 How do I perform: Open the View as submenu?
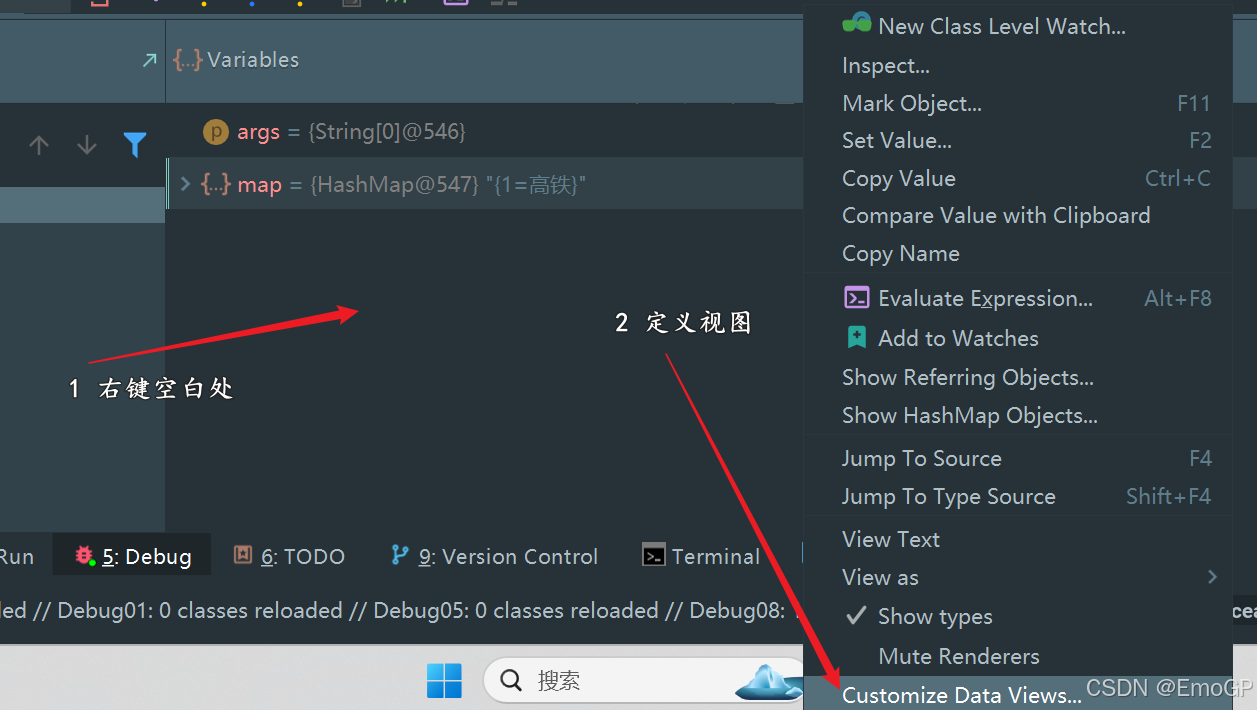[1018, 578]
